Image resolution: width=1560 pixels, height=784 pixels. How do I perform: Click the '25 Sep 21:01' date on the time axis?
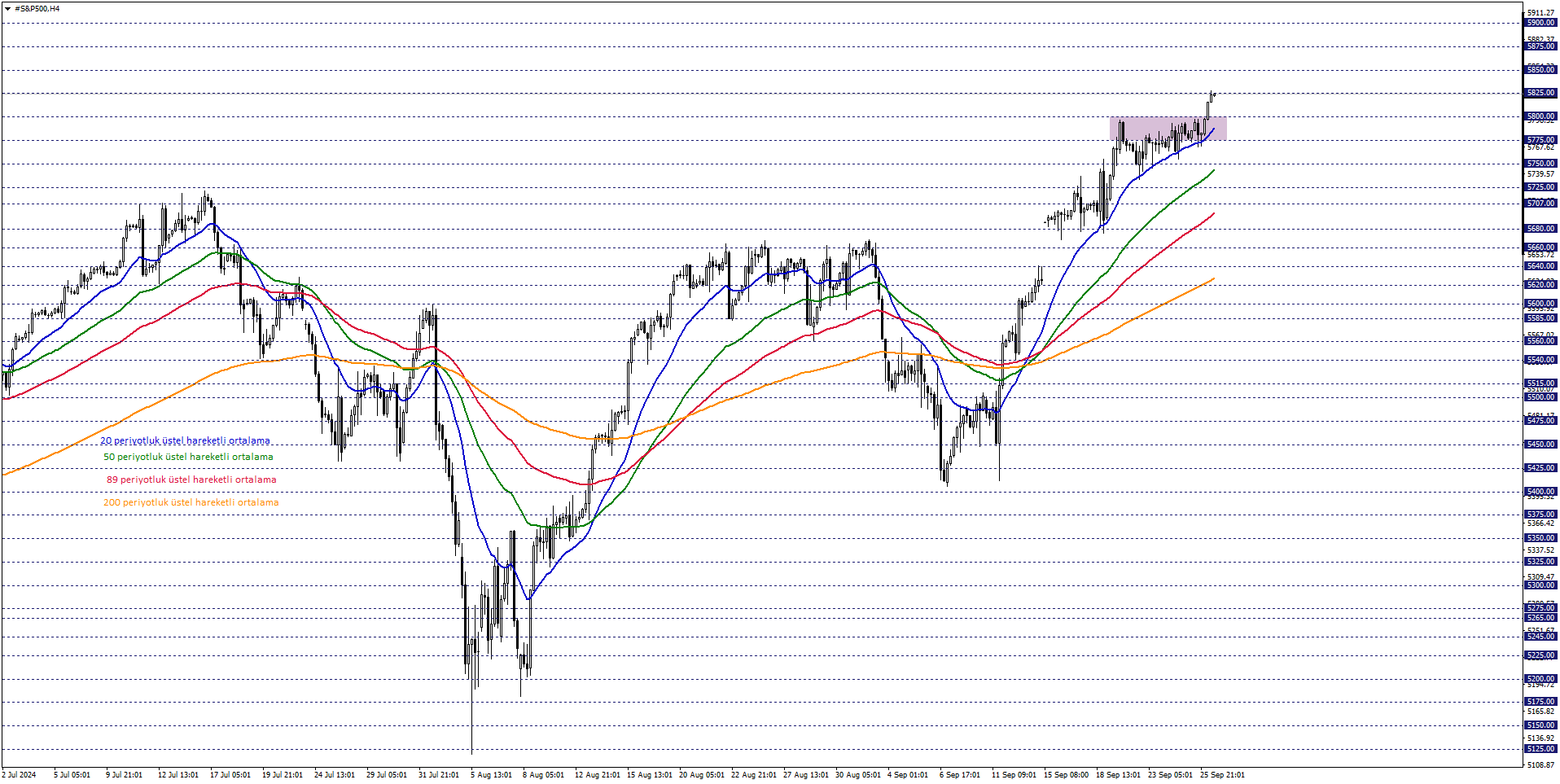(x=1222, y=775)
